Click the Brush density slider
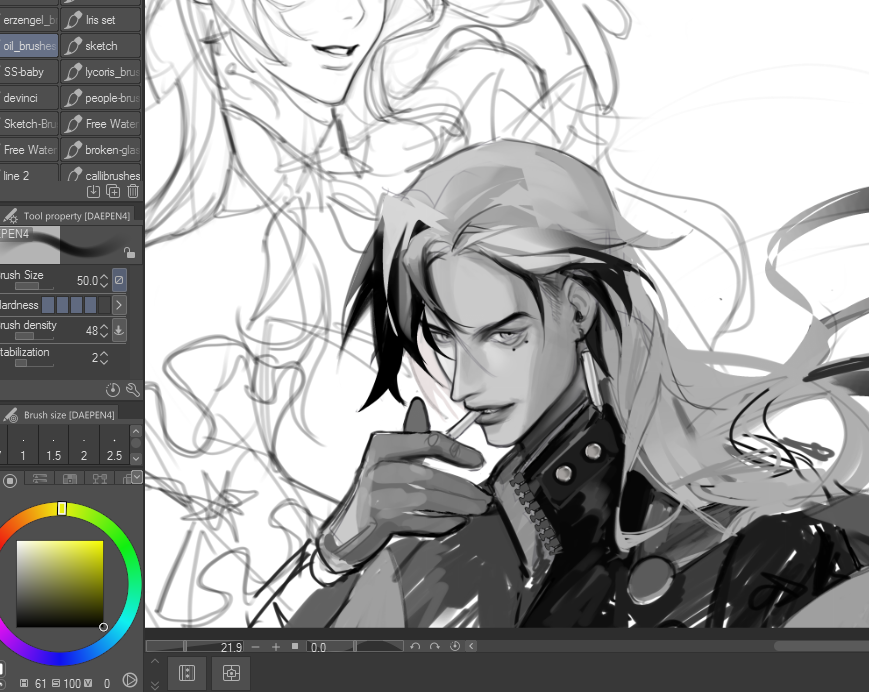This screenshot has height=692, width=869. coord(34,336)
